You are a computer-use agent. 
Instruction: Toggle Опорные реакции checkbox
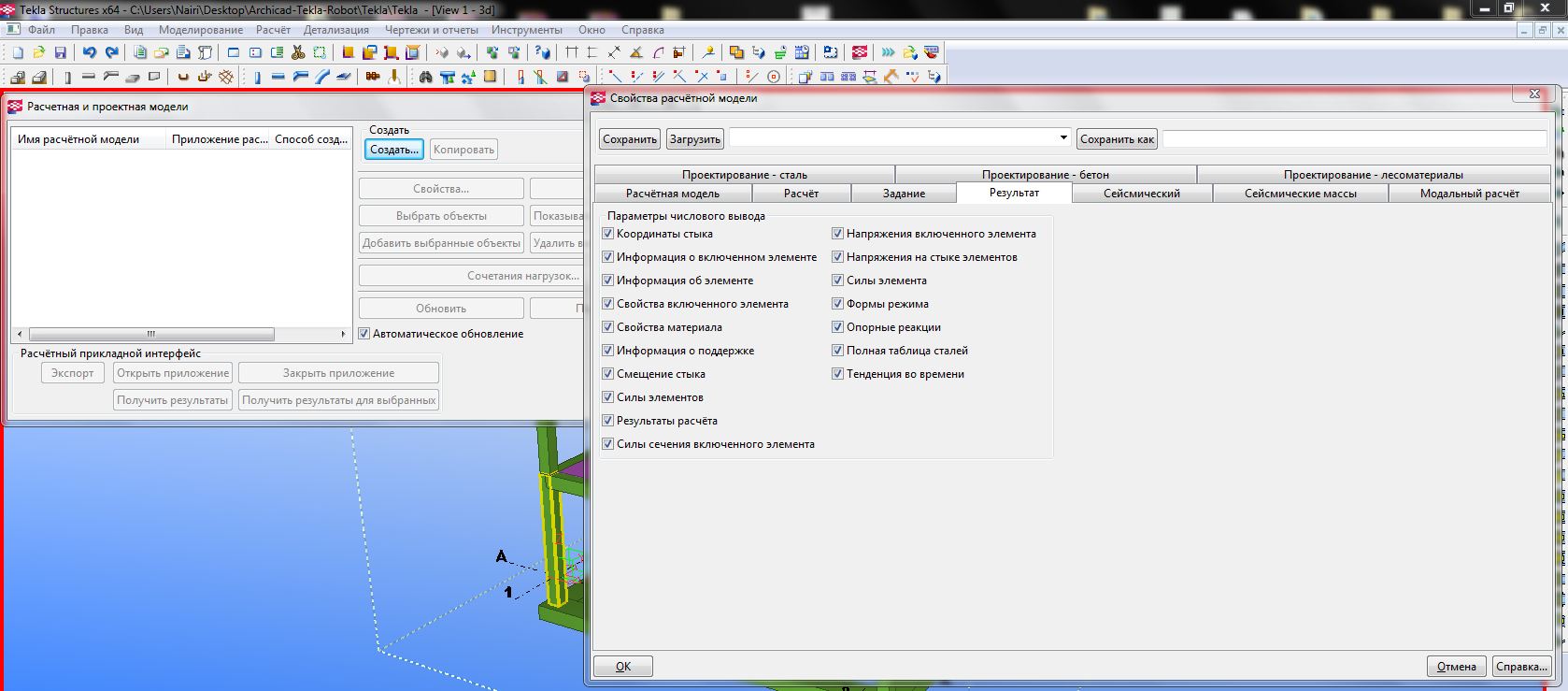838,327
